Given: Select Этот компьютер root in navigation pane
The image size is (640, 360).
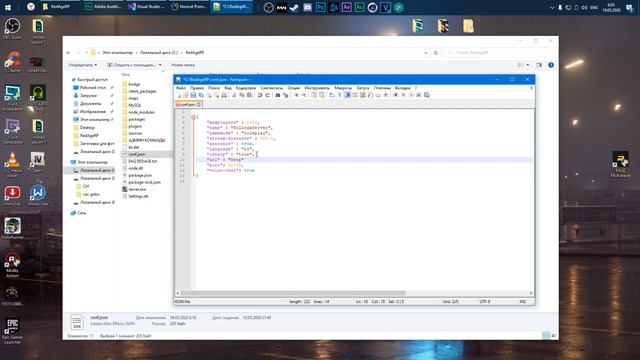Looking at the screenshot, I should (x=93, y=162).
